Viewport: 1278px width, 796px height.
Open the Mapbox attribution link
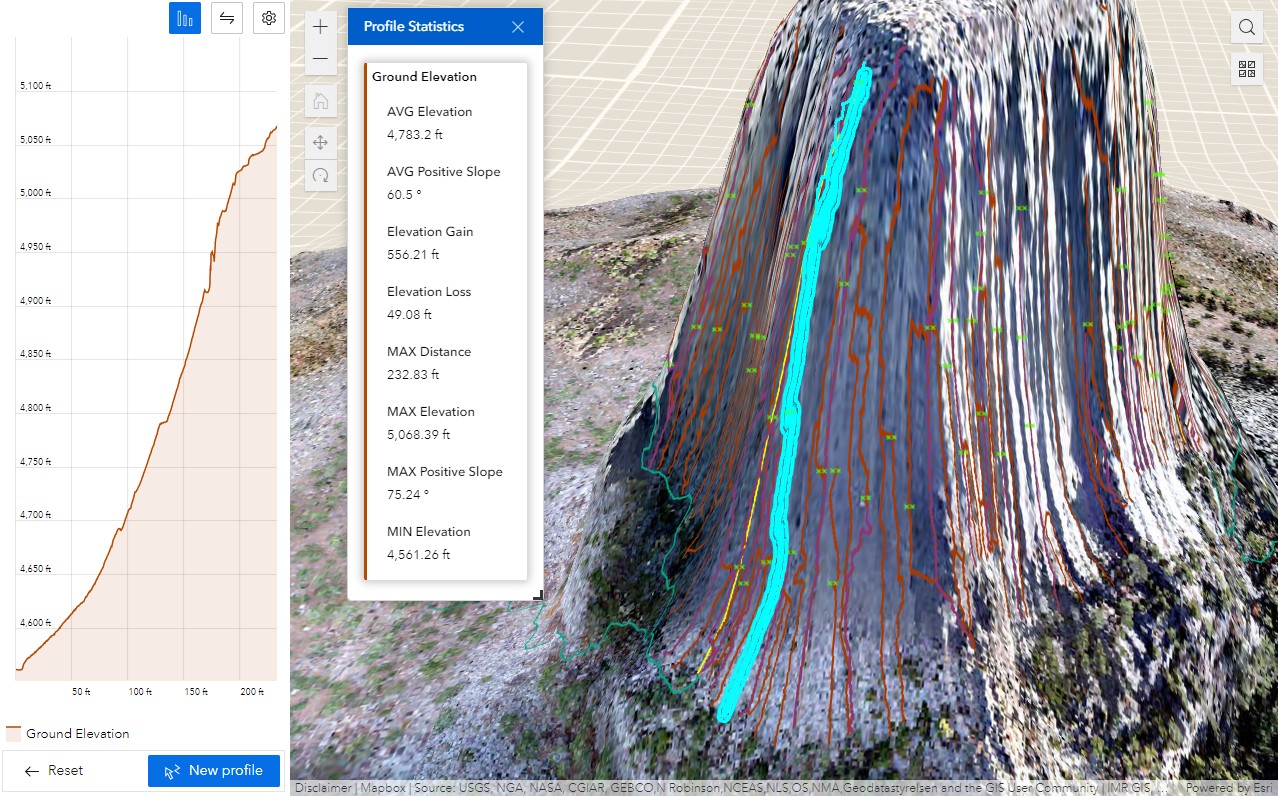tap(383, 787)
